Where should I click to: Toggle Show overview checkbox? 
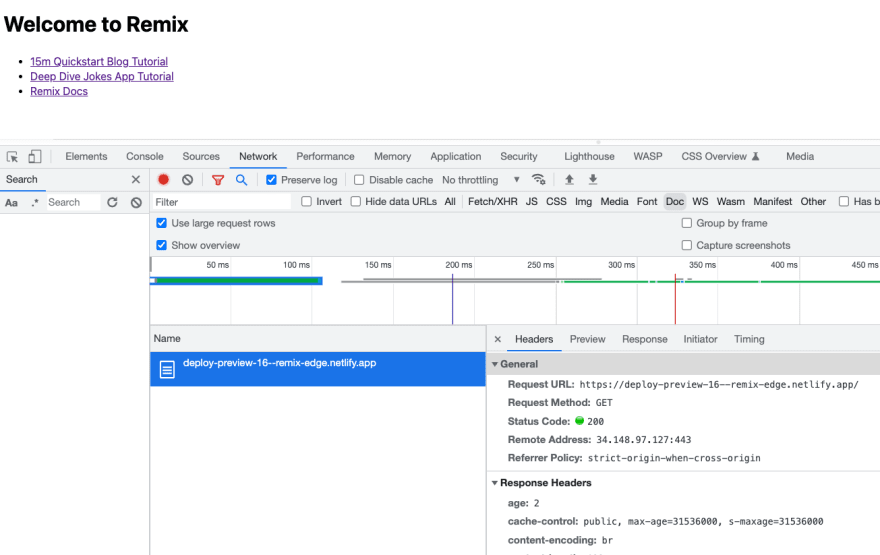coord(162,245)
